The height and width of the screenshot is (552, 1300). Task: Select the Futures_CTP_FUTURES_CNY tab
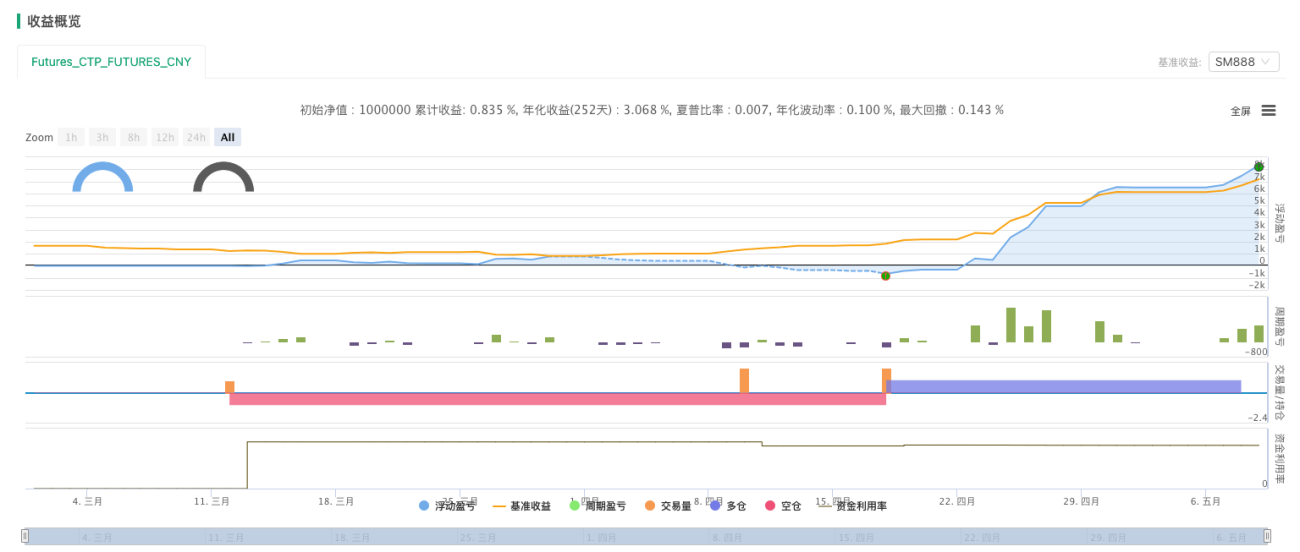[x=111, y=62]
